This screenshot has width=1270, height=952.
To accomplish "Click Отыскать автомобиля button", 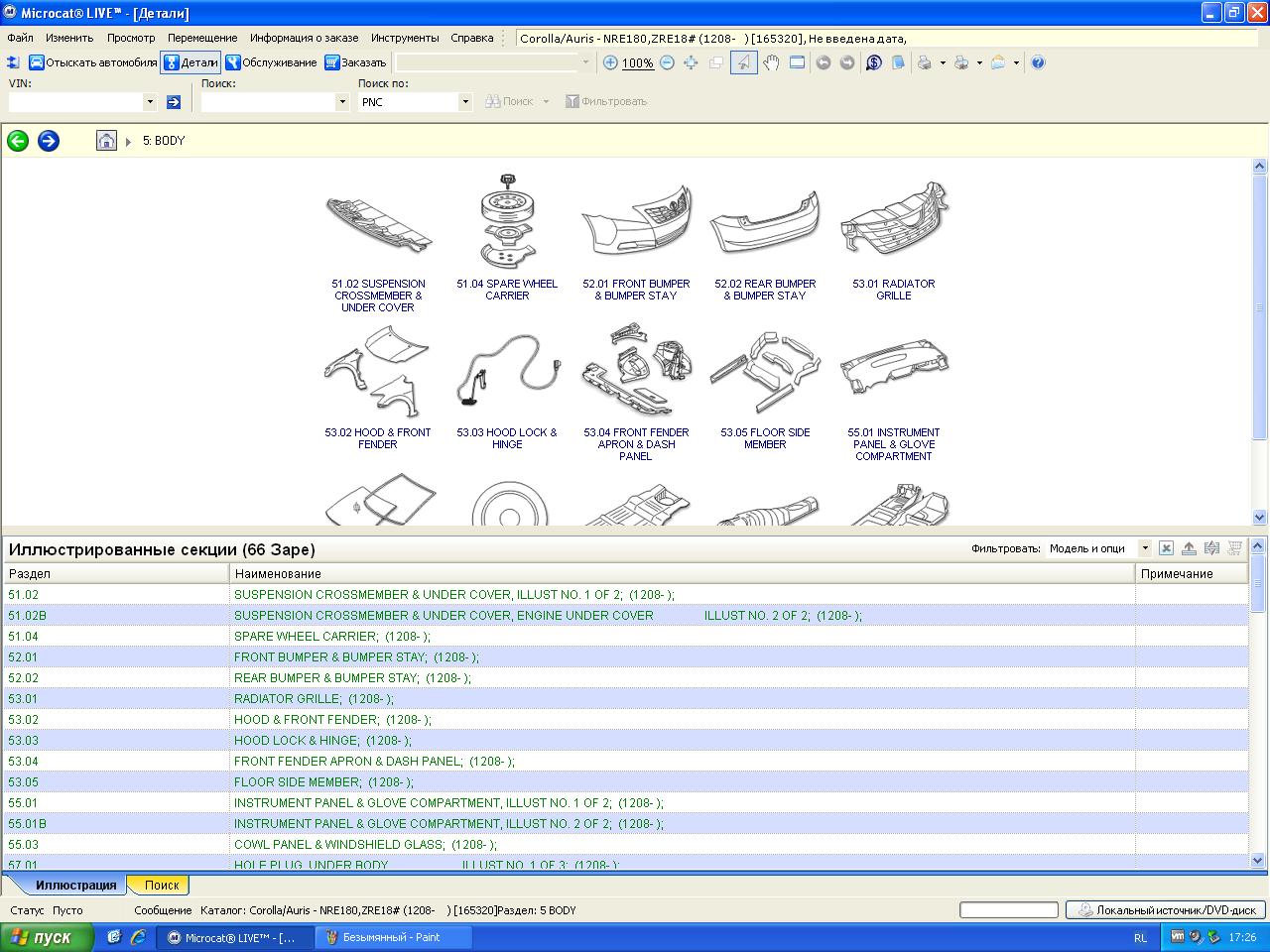I will pyautogui.click(x=92, y=62).
